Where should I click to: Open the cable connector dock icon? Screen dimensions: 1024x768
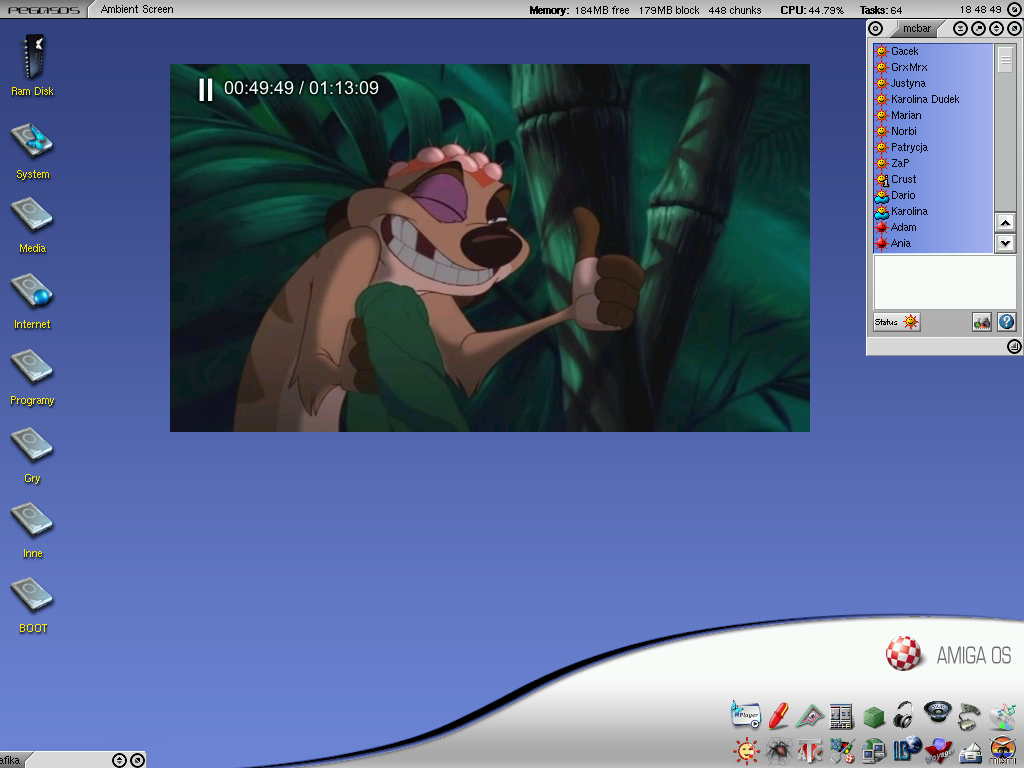(x=969, y=716)
